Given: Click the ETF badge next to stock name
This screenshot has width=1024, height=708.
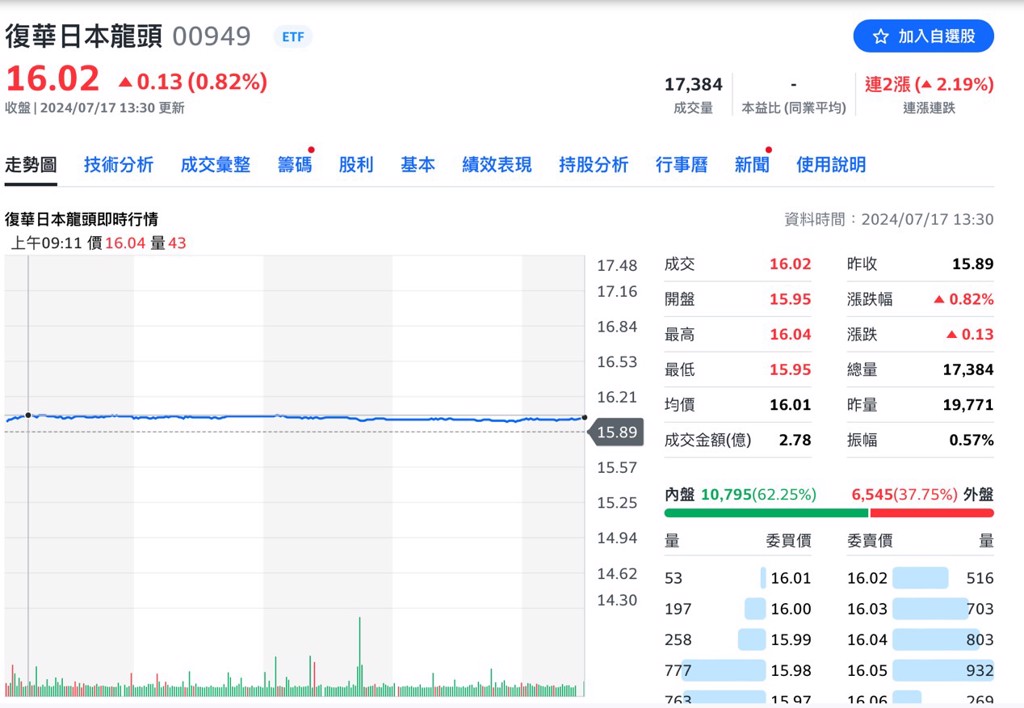Looking at the screenshot, I should (291, 36).
